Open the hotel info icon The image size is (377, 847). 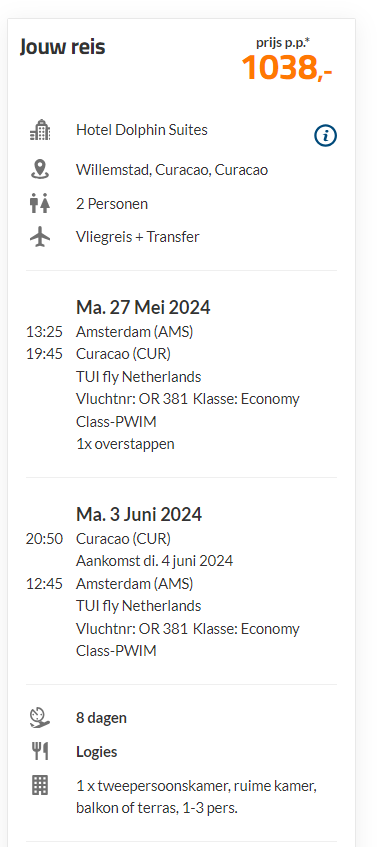325,136
